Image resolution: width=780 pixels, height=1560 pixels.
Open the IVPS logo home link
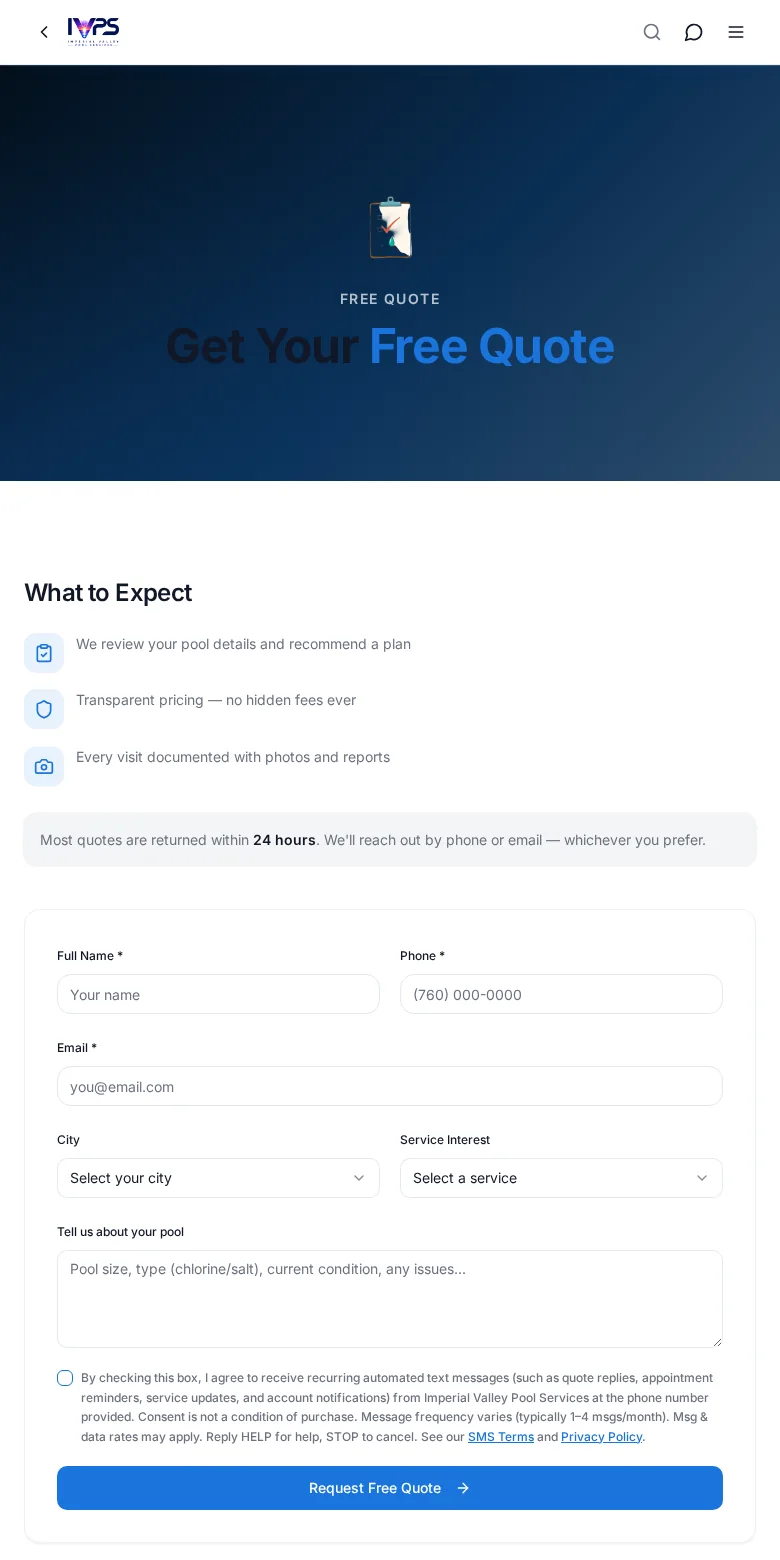[x=93, y=32]
